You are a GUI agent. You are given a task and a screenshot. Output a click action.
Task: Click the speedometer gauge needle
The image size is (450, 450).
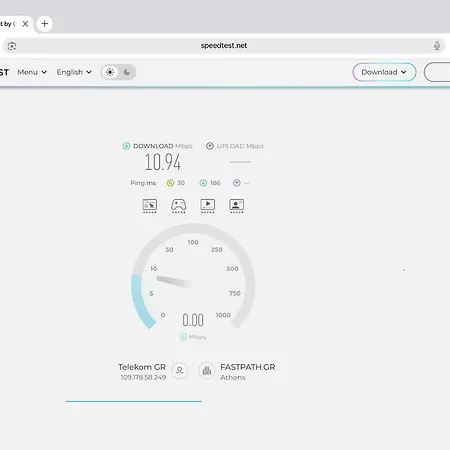173,282
